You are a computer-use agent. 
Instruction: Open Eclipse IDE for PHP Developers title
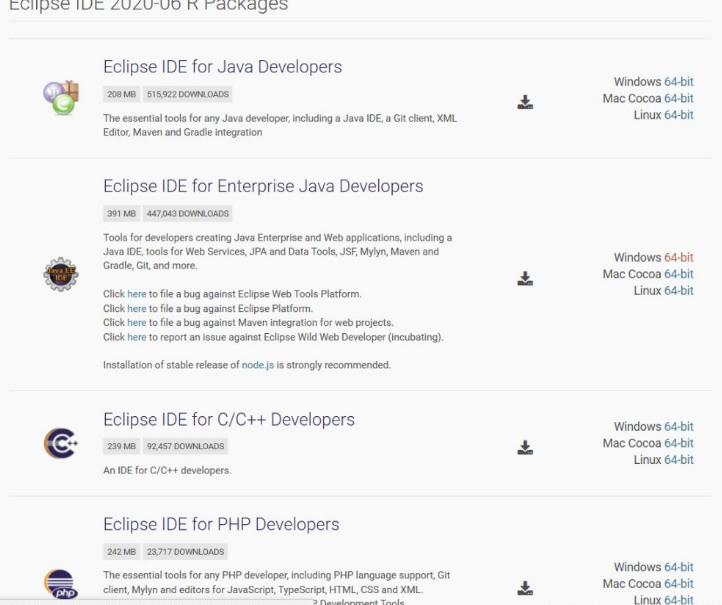(221, 524)
